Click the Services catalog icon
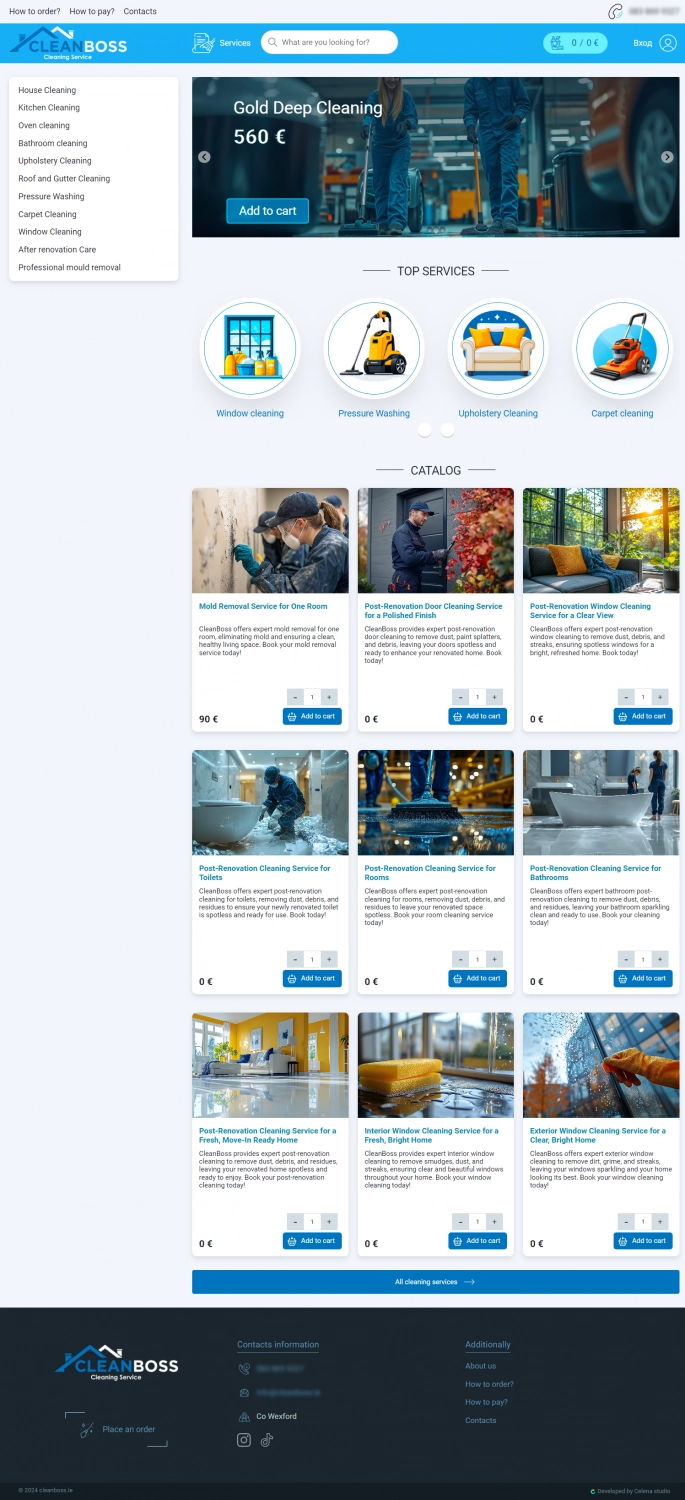Viewport: 685px width, 1500px height. pyautogui.click(x=203, y=43)
